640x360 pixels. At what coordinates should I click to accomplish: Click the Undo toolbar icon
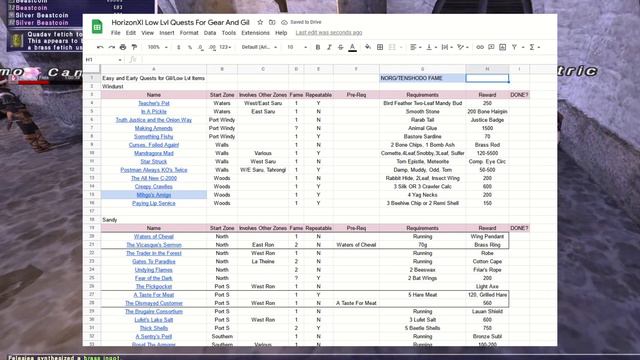pos(100,47)
